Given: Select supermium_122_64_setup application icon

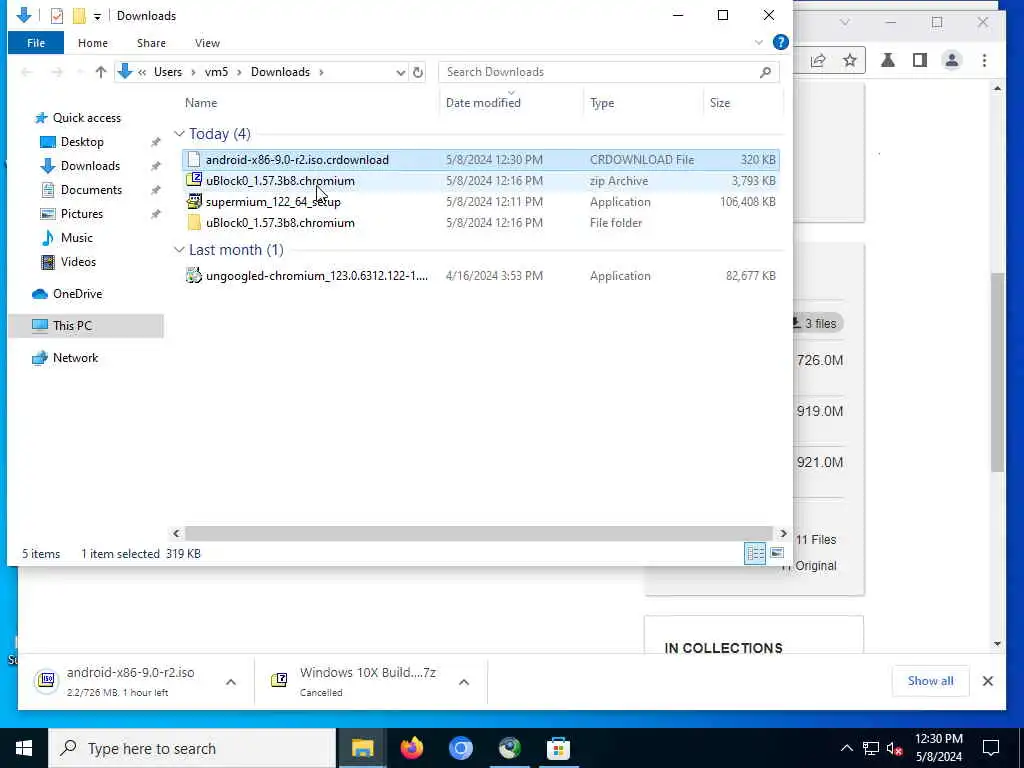Looking at the screenshot, I should coord(194,201).
